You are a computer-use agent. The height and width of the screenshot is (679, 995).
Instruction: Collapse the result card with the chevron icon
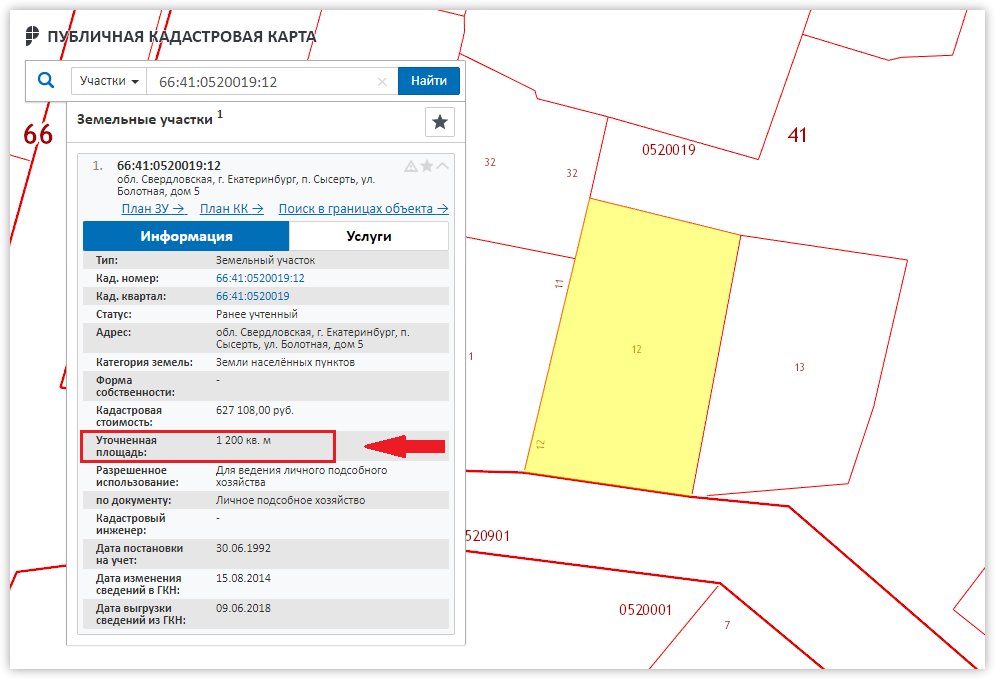442,166
